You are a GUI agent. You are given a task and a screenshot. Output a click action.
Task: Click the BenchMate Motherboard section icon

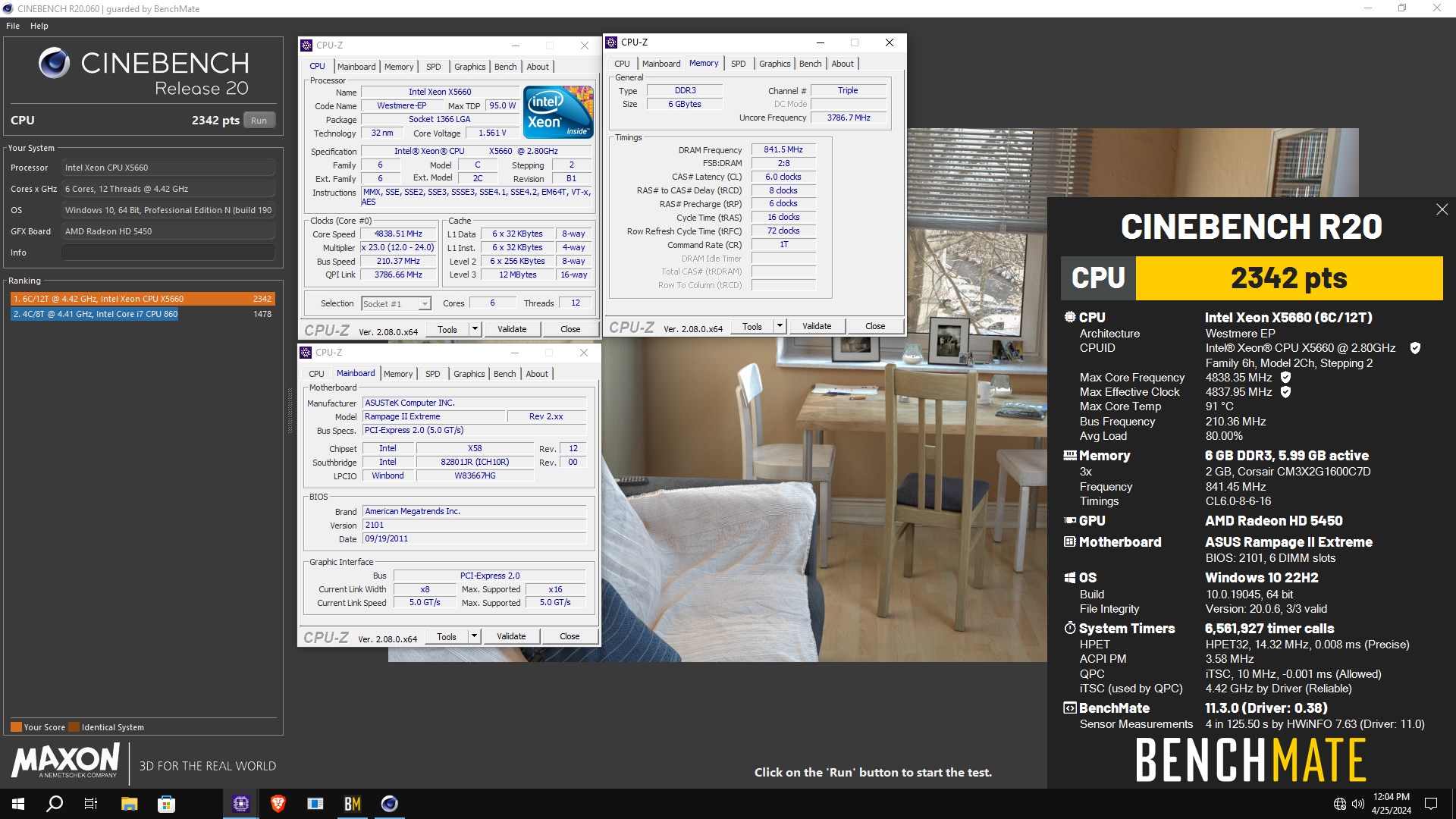coord(1069,542)
